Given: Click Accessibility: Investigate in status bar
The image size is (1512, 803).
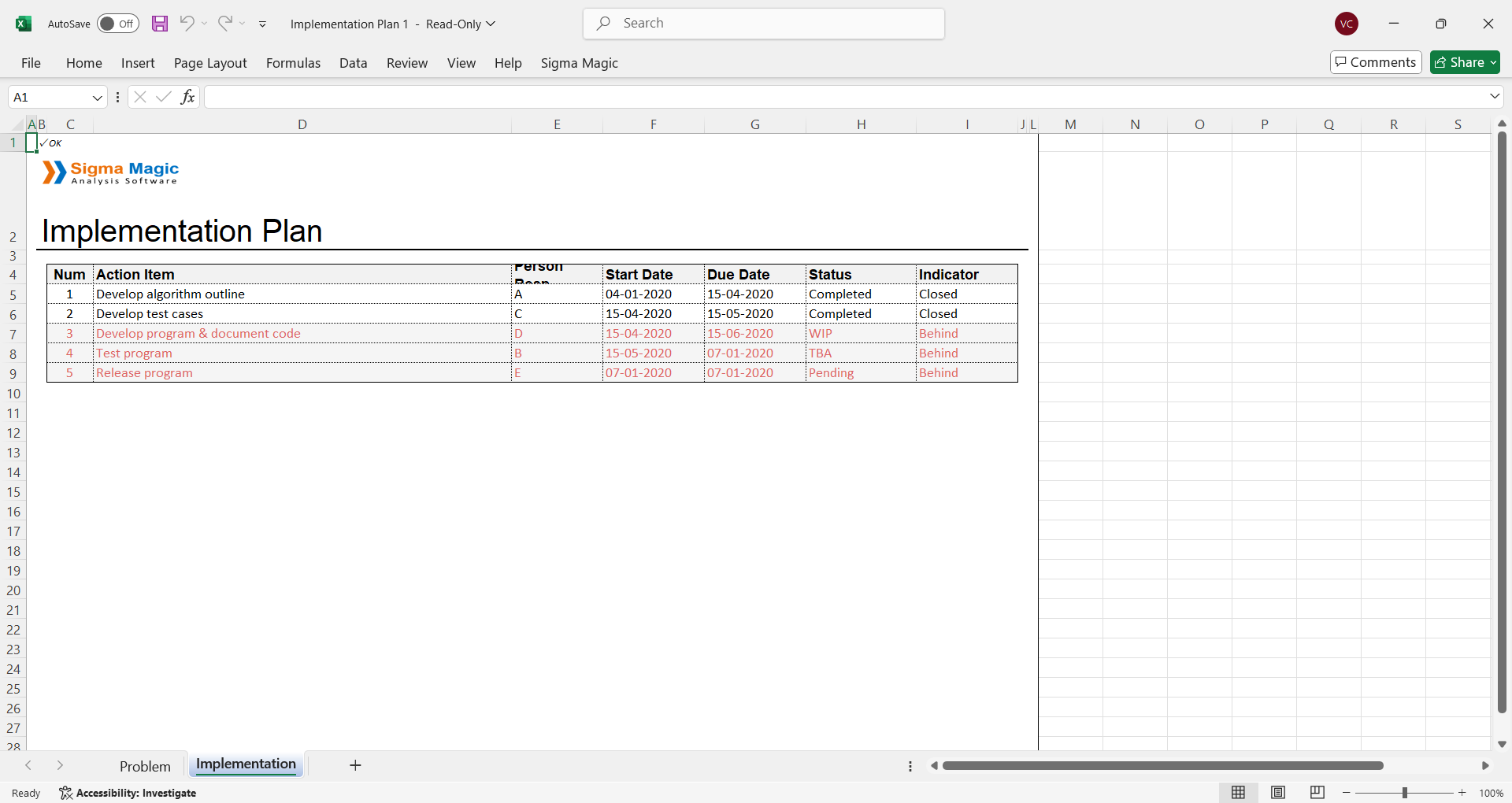Looking at the screenshot, I should click(128, 793).
